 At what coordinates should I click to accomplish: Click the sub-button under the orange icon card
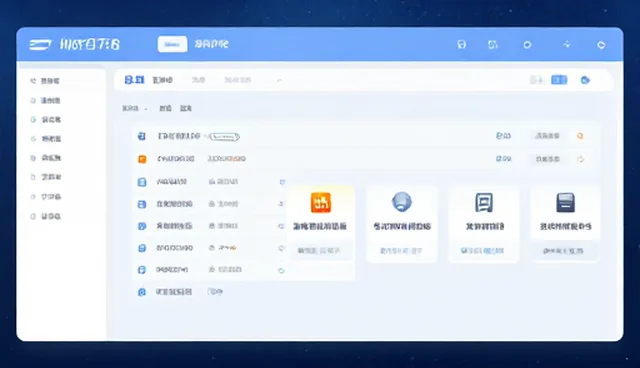319,251
